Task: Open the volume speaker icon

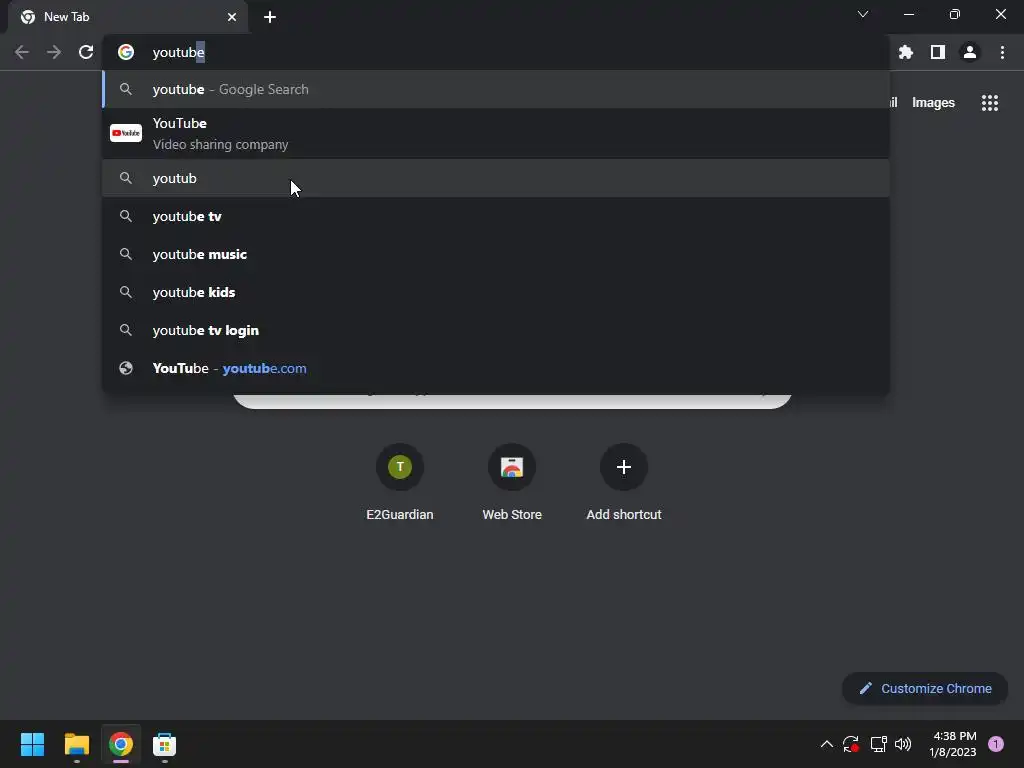Action: pos(903,744)
